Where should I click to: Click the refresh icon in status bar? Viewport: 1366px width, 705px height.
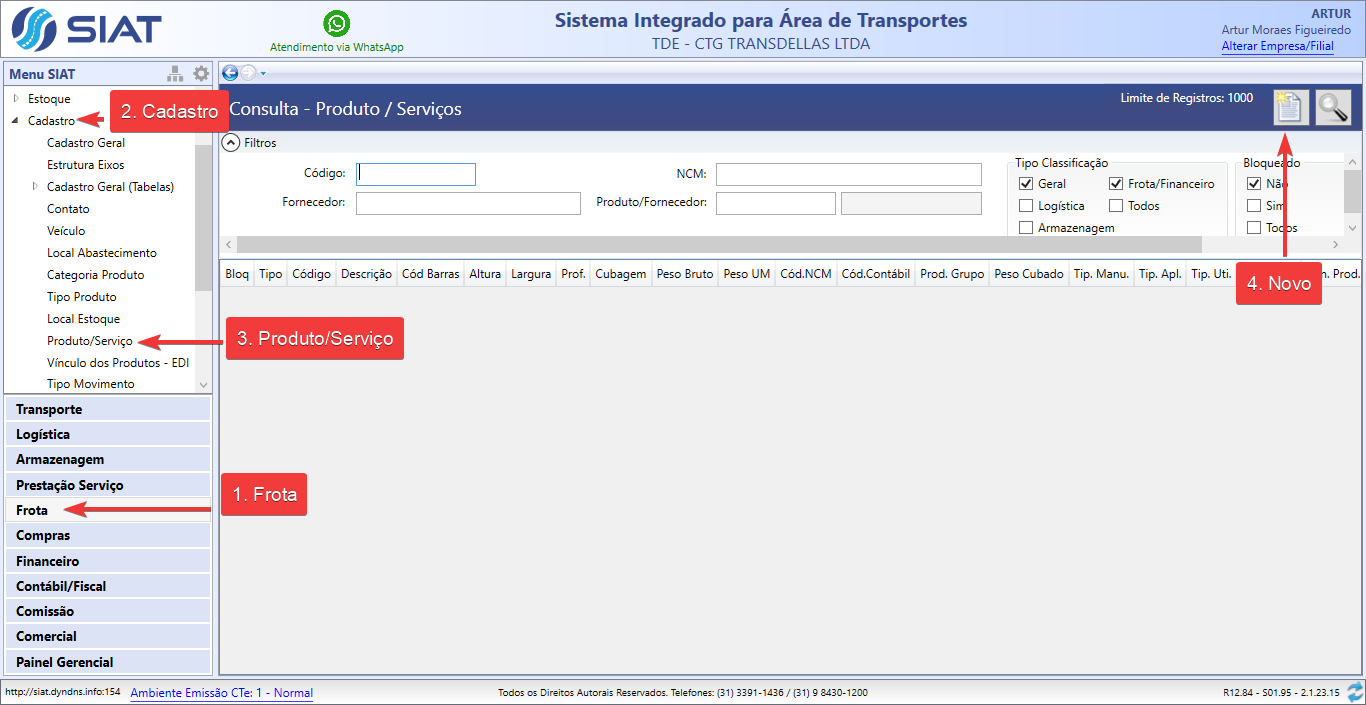pyautogui.click(x=1355, y=692)
